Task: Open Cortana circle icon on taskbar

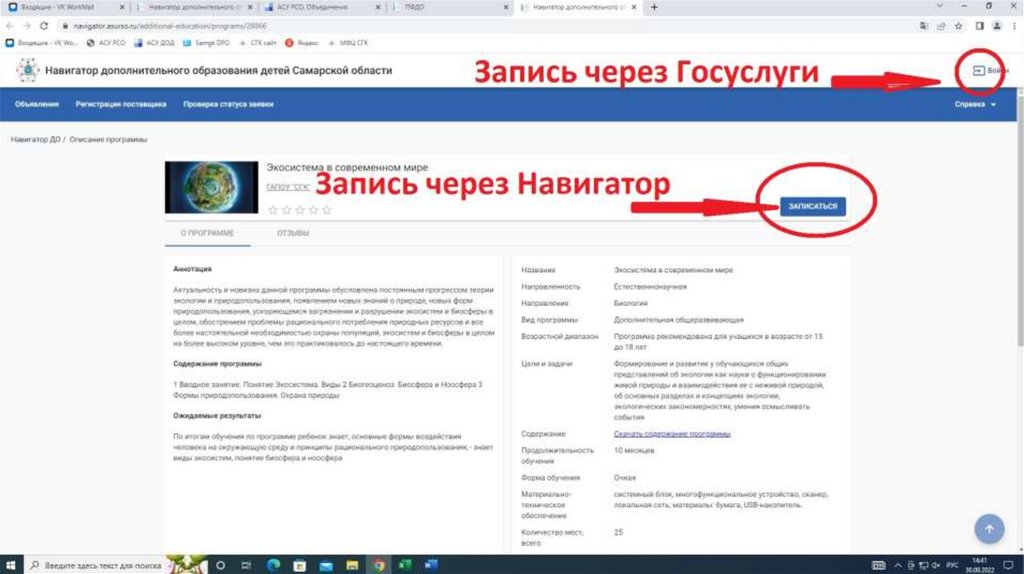Action: [x=221, y=565]
